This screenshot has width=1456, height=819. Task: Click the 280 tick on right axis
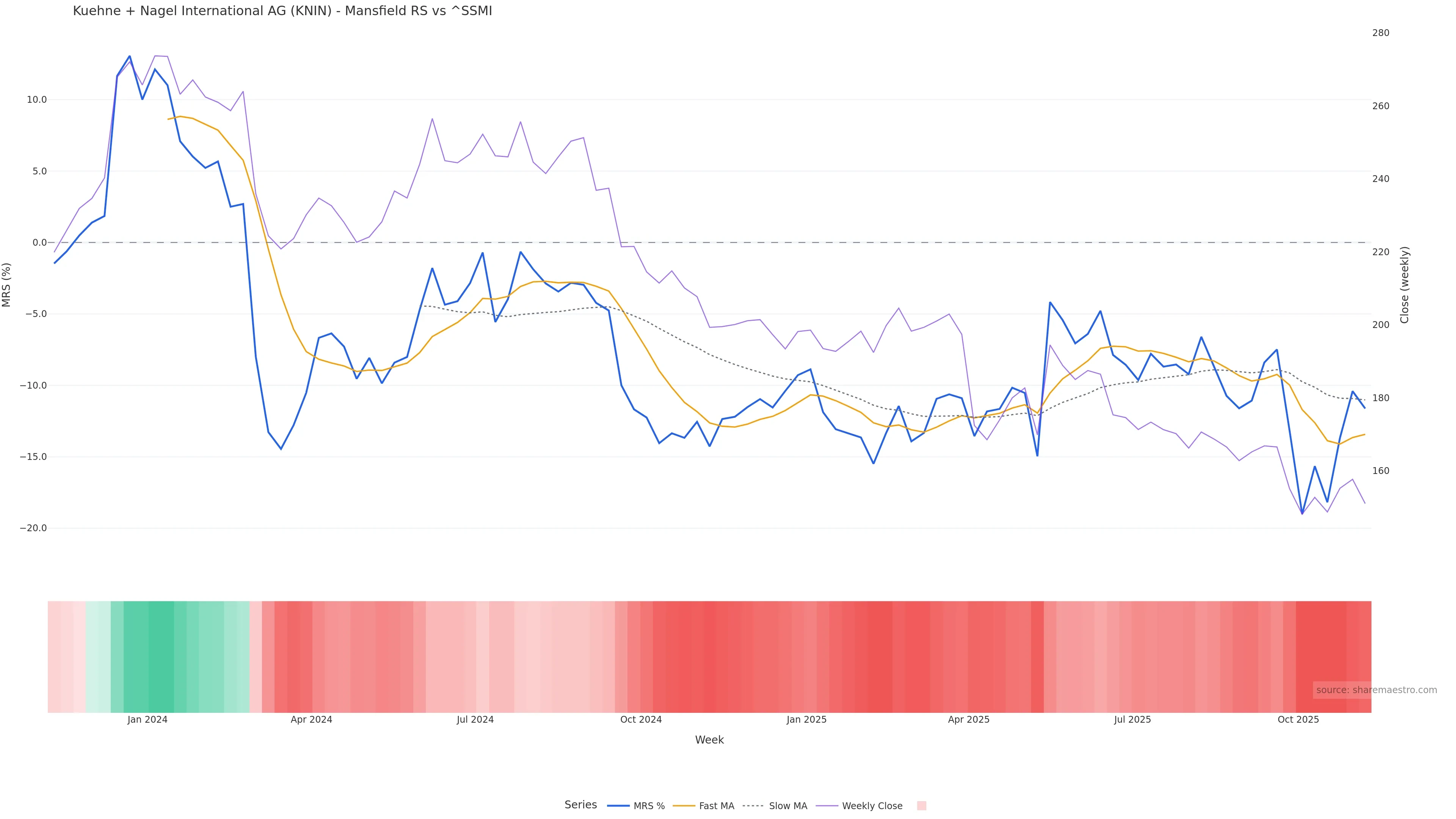click(x=1380, y=33)
